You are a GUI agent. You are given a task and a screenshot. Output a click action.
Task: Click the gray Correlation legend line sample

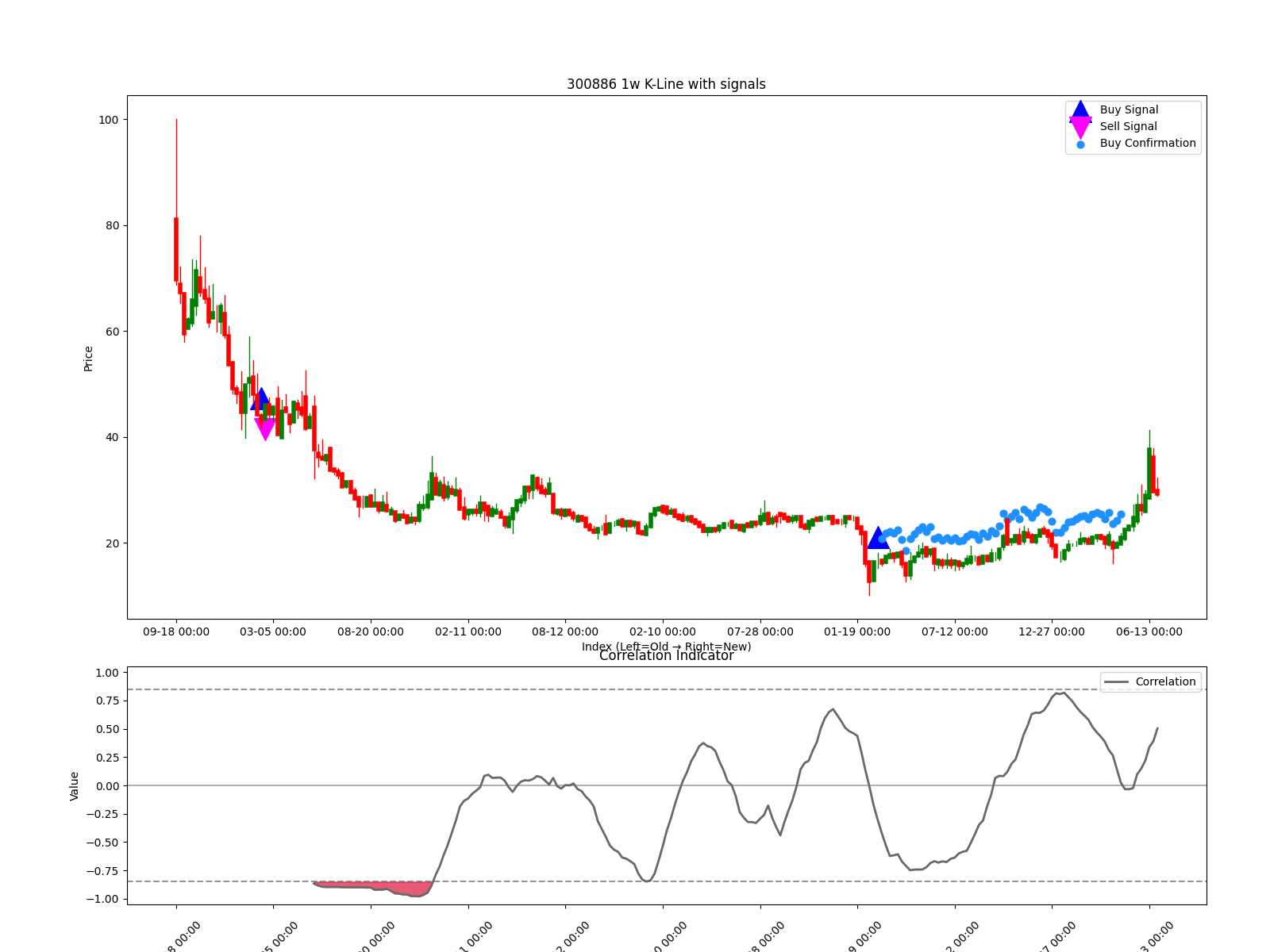1116,682
